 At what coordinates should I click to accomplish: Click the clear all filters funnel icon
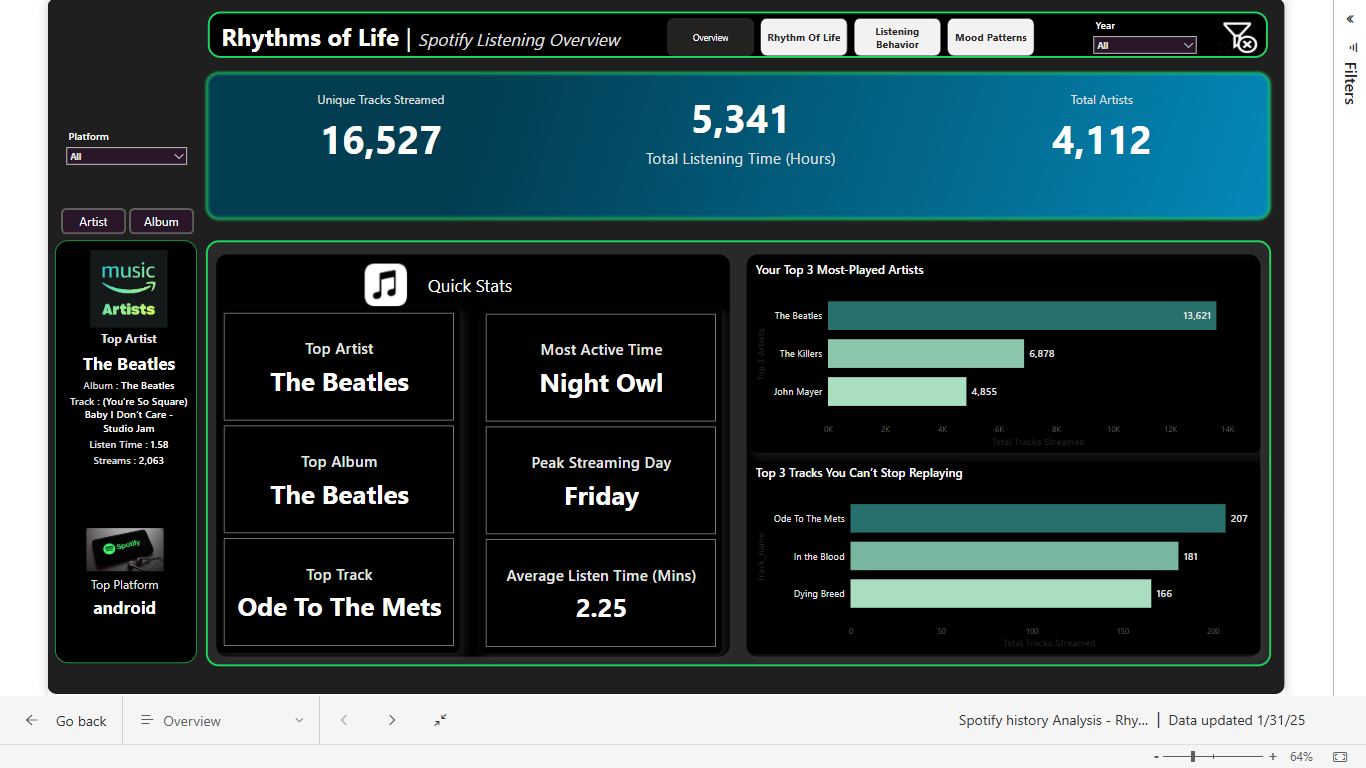click(x=1238, y=38)
